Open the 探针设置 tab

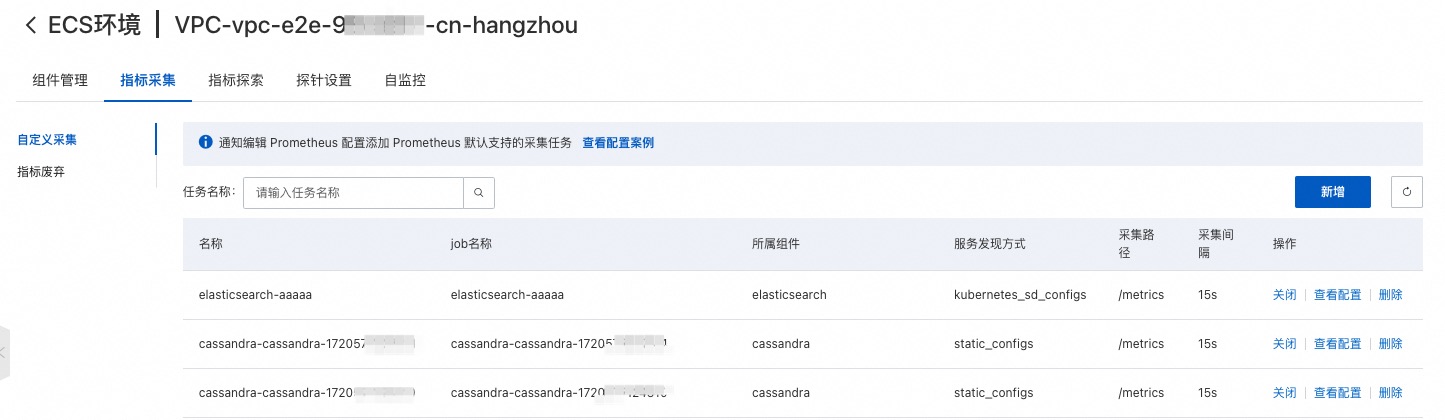[324, 81]
